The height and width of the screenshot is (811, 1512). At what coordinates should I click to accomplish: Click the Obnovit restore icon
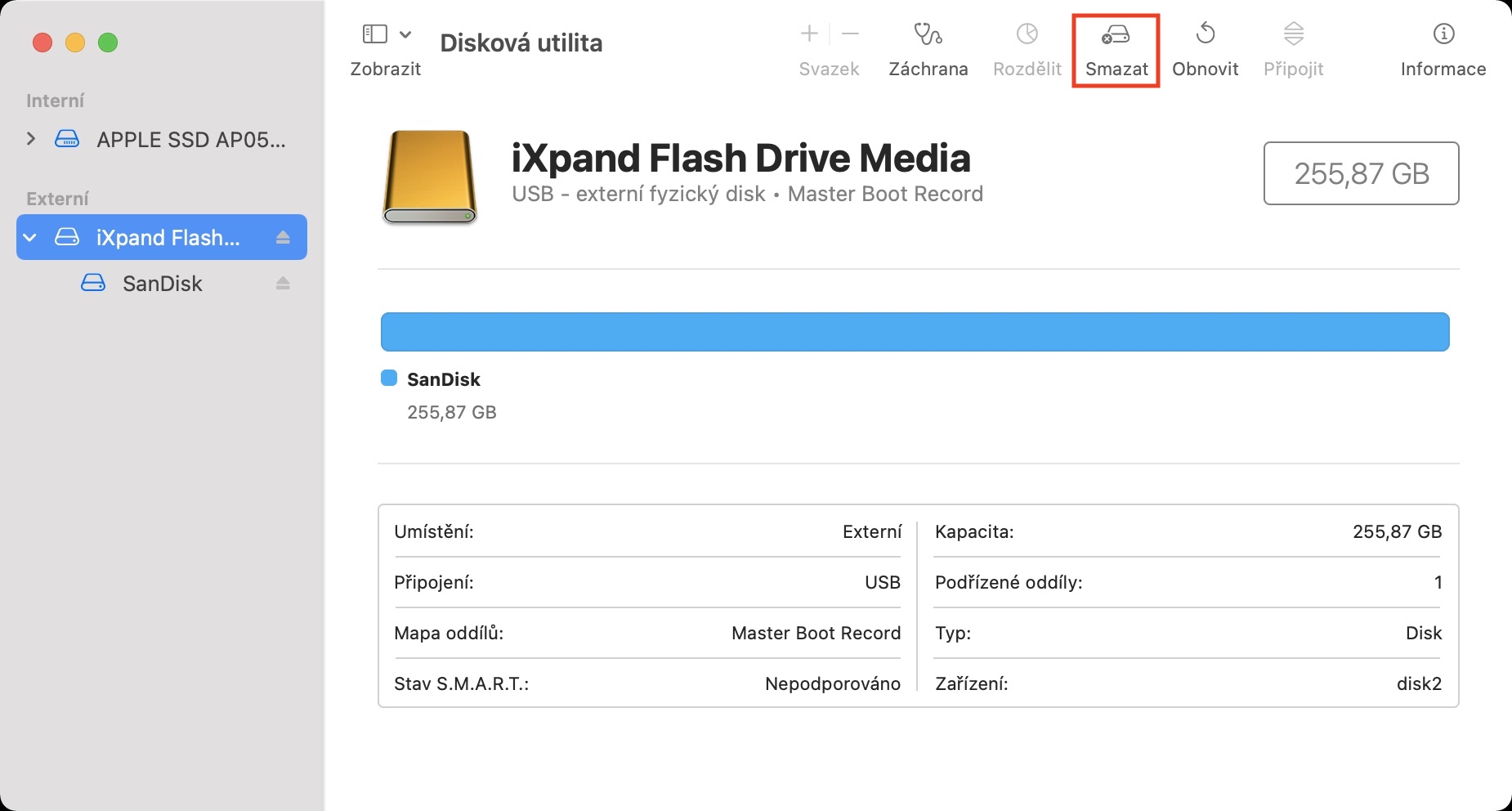[x=1205, y=34]
